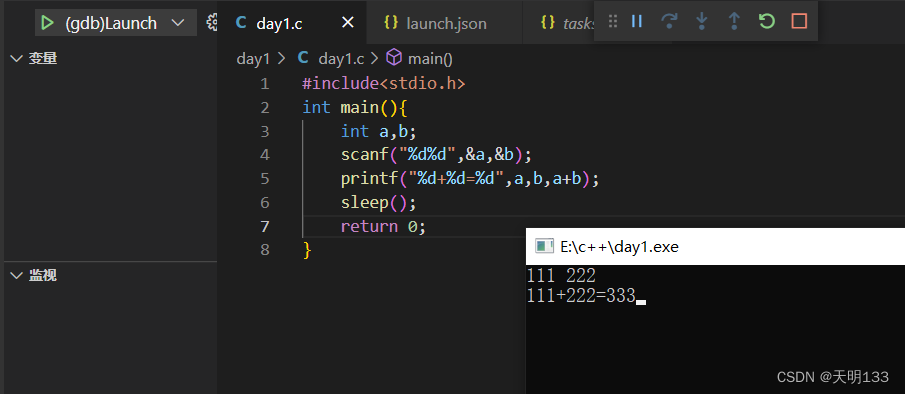Viewport: 905px width, 394px height.
Task: Step out in debug toolbar
Action: pyautogui.click(x=734, y=21)
